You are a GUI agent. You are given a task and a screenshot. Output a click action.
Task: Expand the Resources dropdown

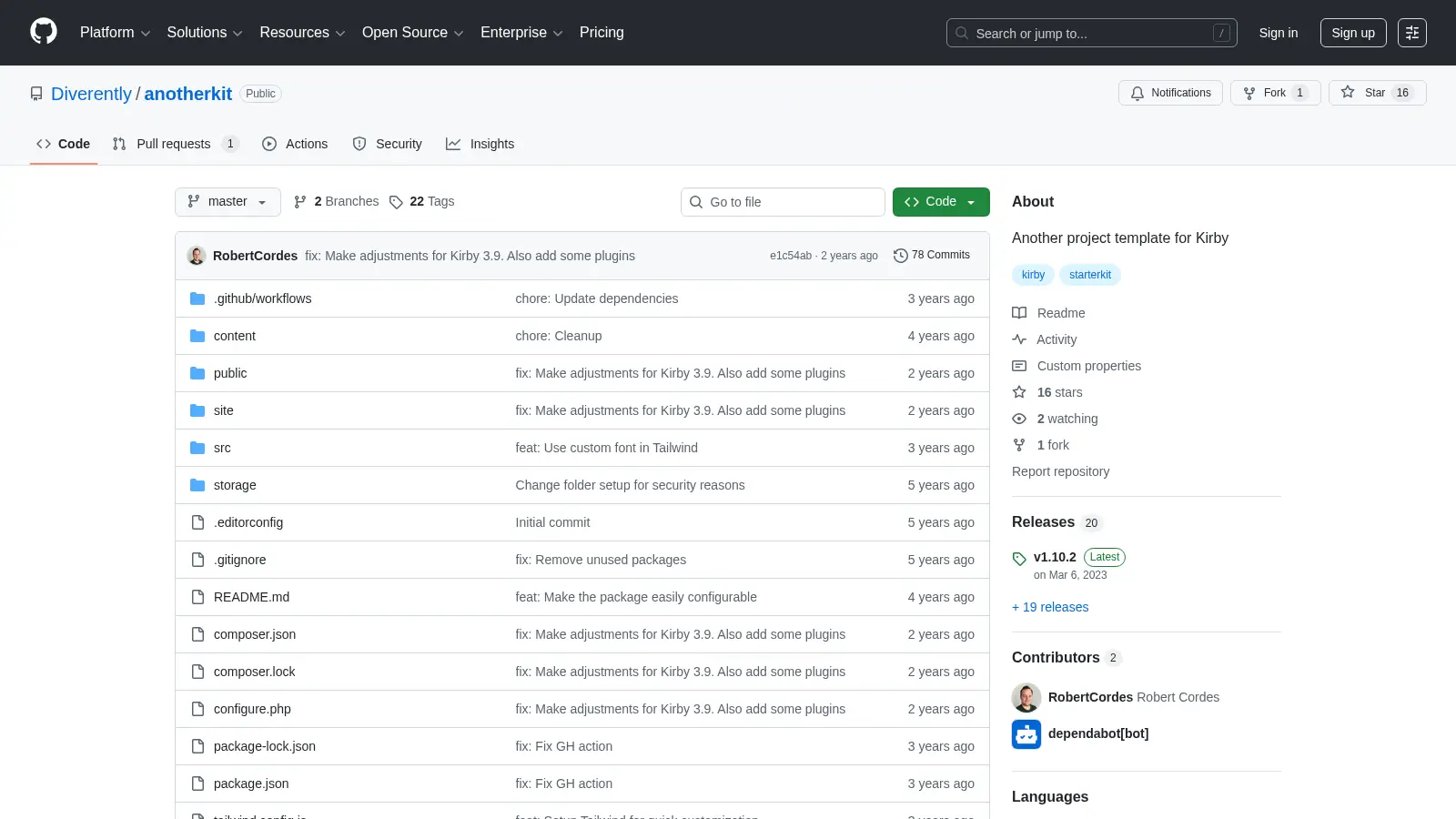coord(302,33)
